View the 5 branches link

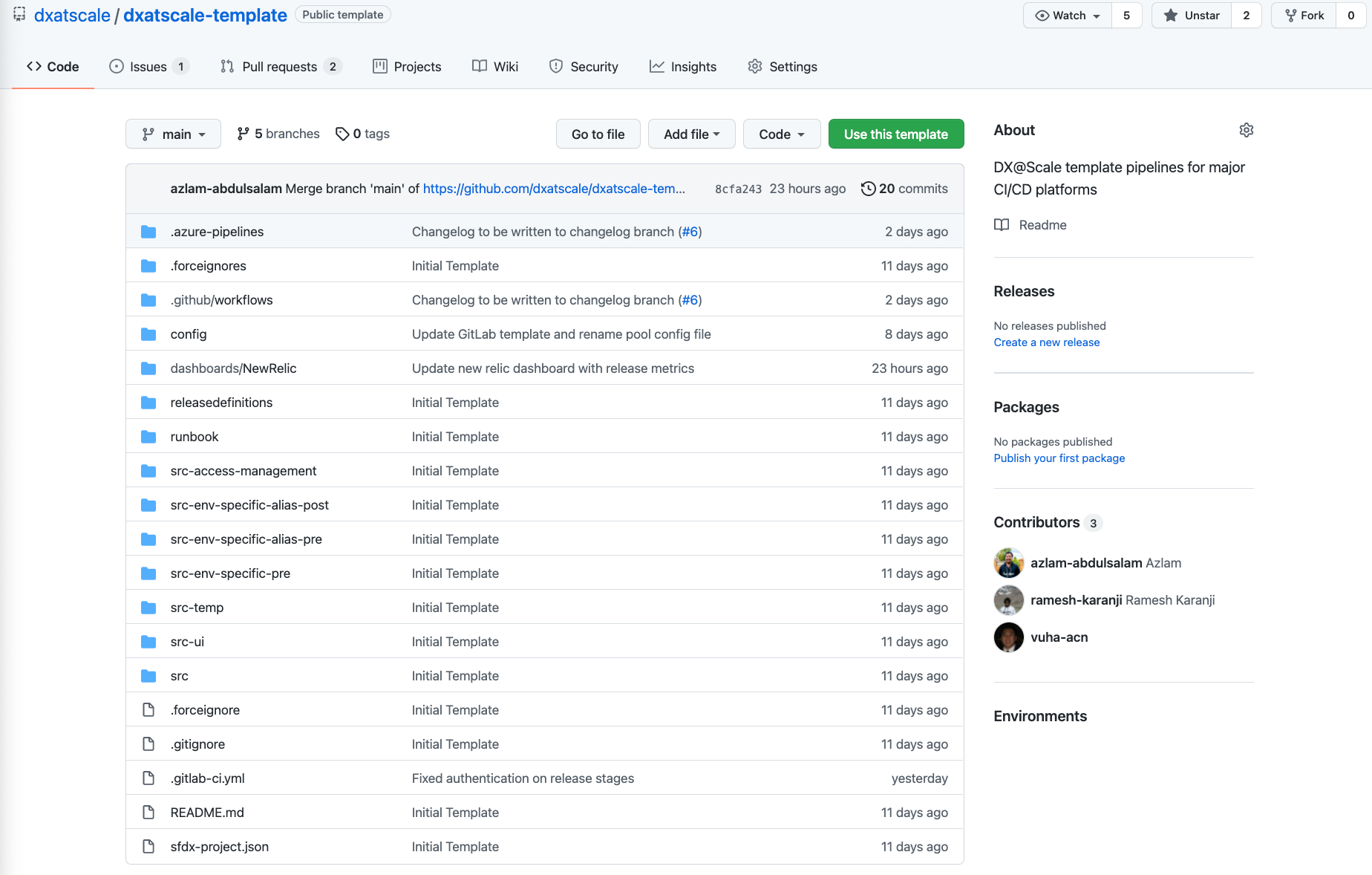278,134
